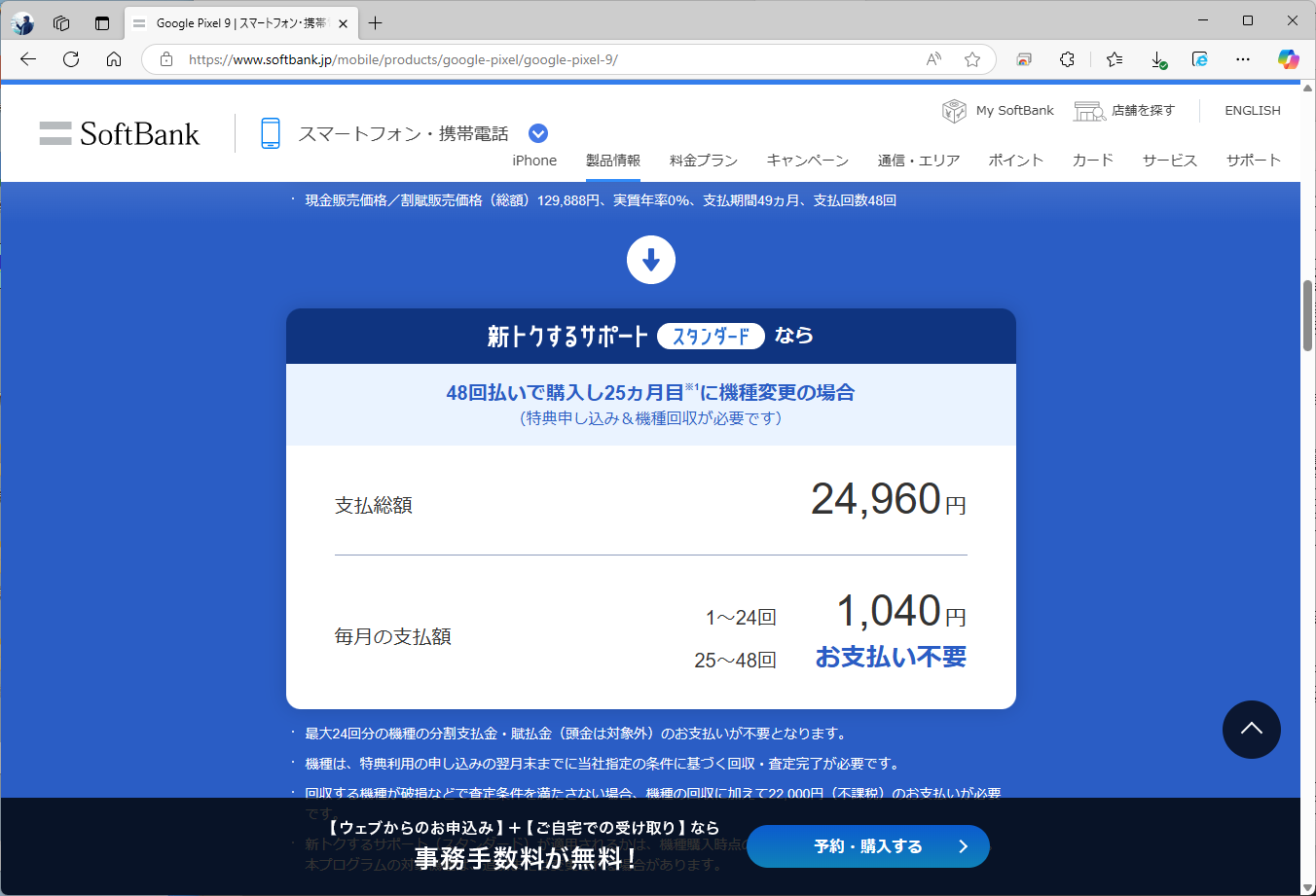
Task: Open the カード menu
Action: pyautogui.click(x=1093, y=161)
